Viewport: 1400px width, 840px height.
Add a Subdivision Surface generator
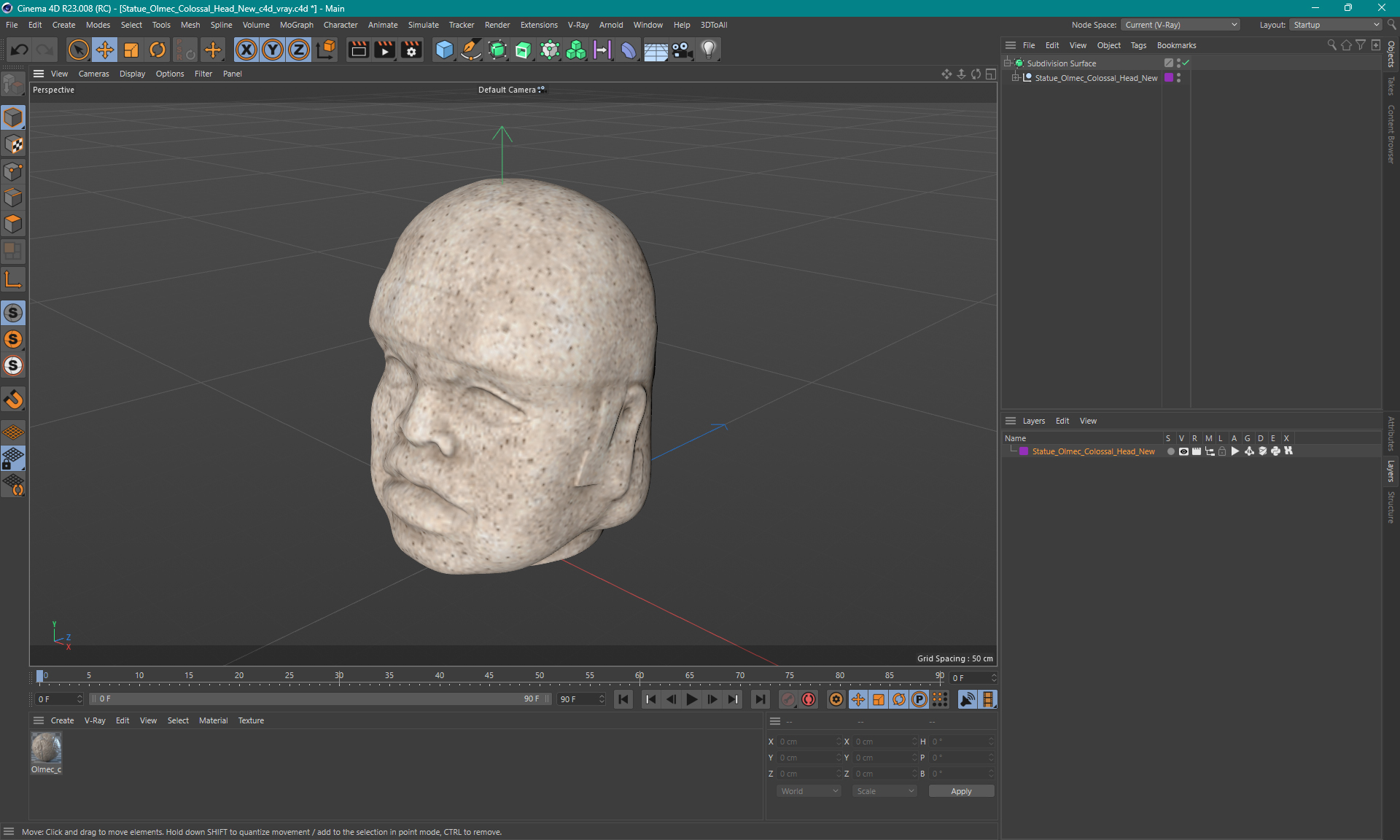point(497,50)
